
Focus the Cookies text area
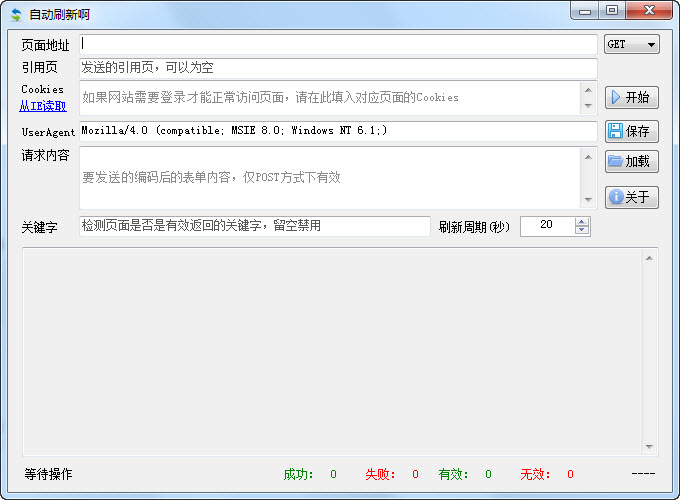(330, 98)
